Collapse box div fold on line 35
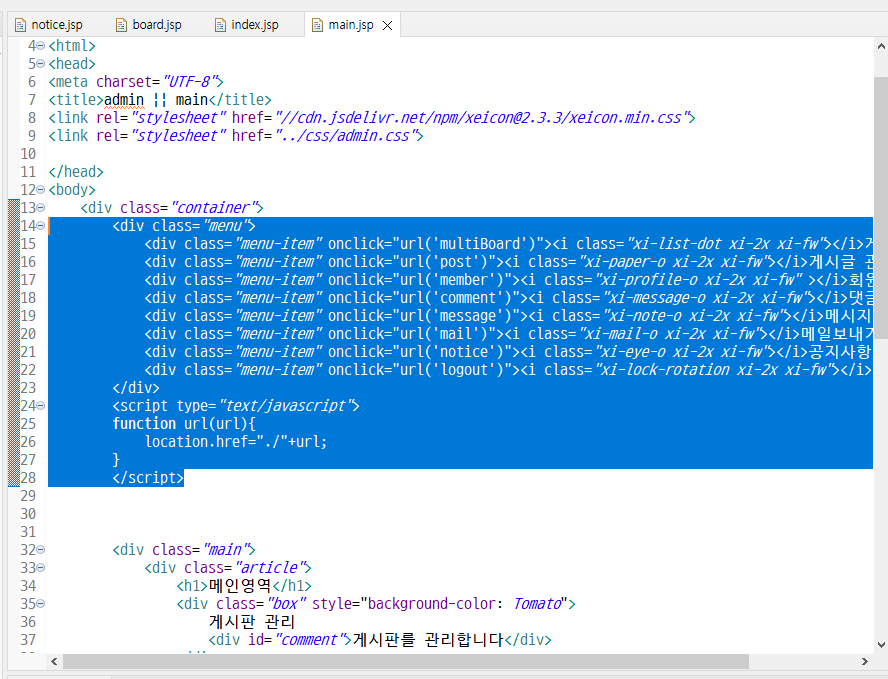The image size is (888, 679). click(x=41, y=604)
